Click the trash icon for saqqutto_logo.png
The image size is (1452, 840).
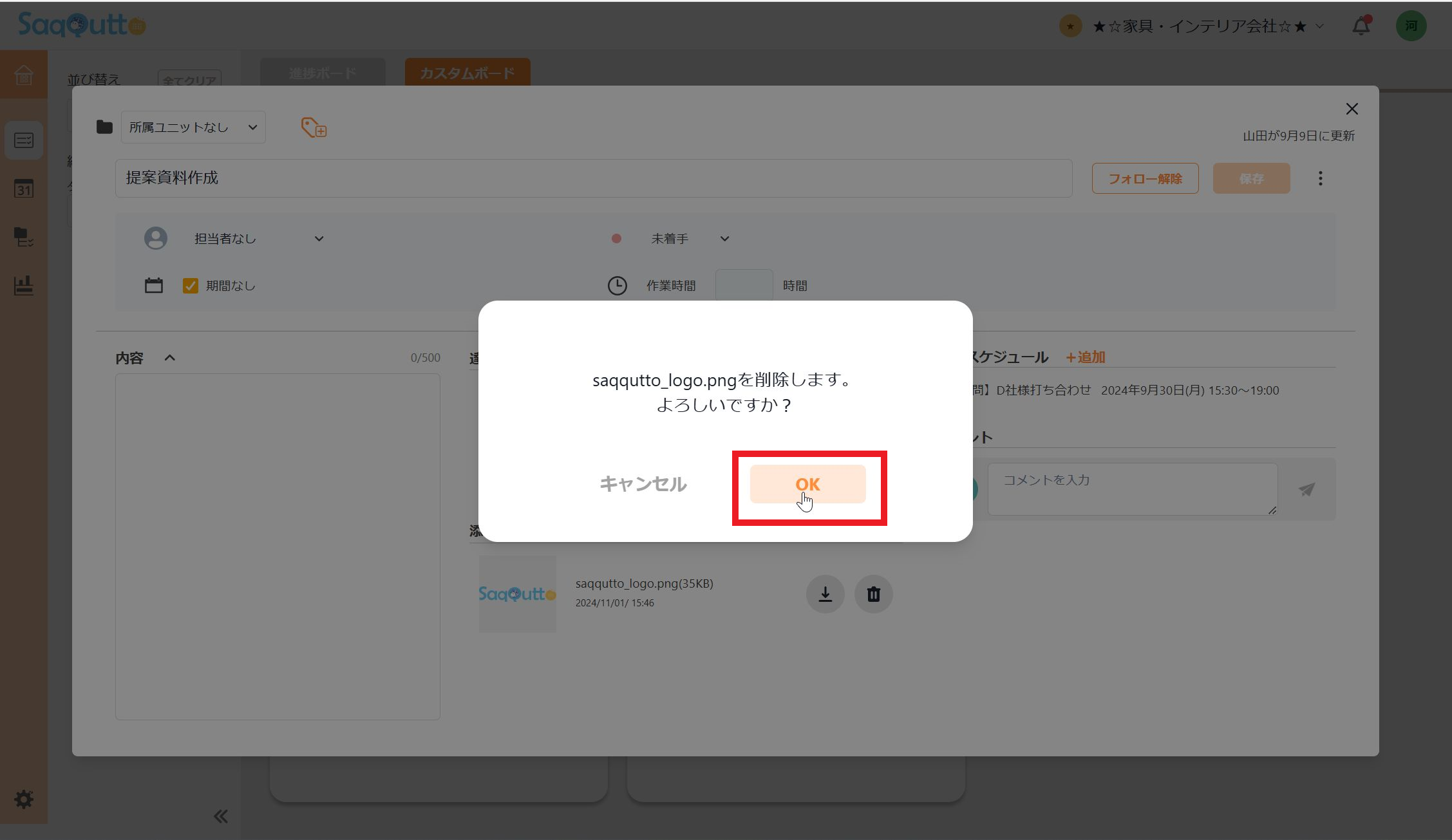(873, 594)
